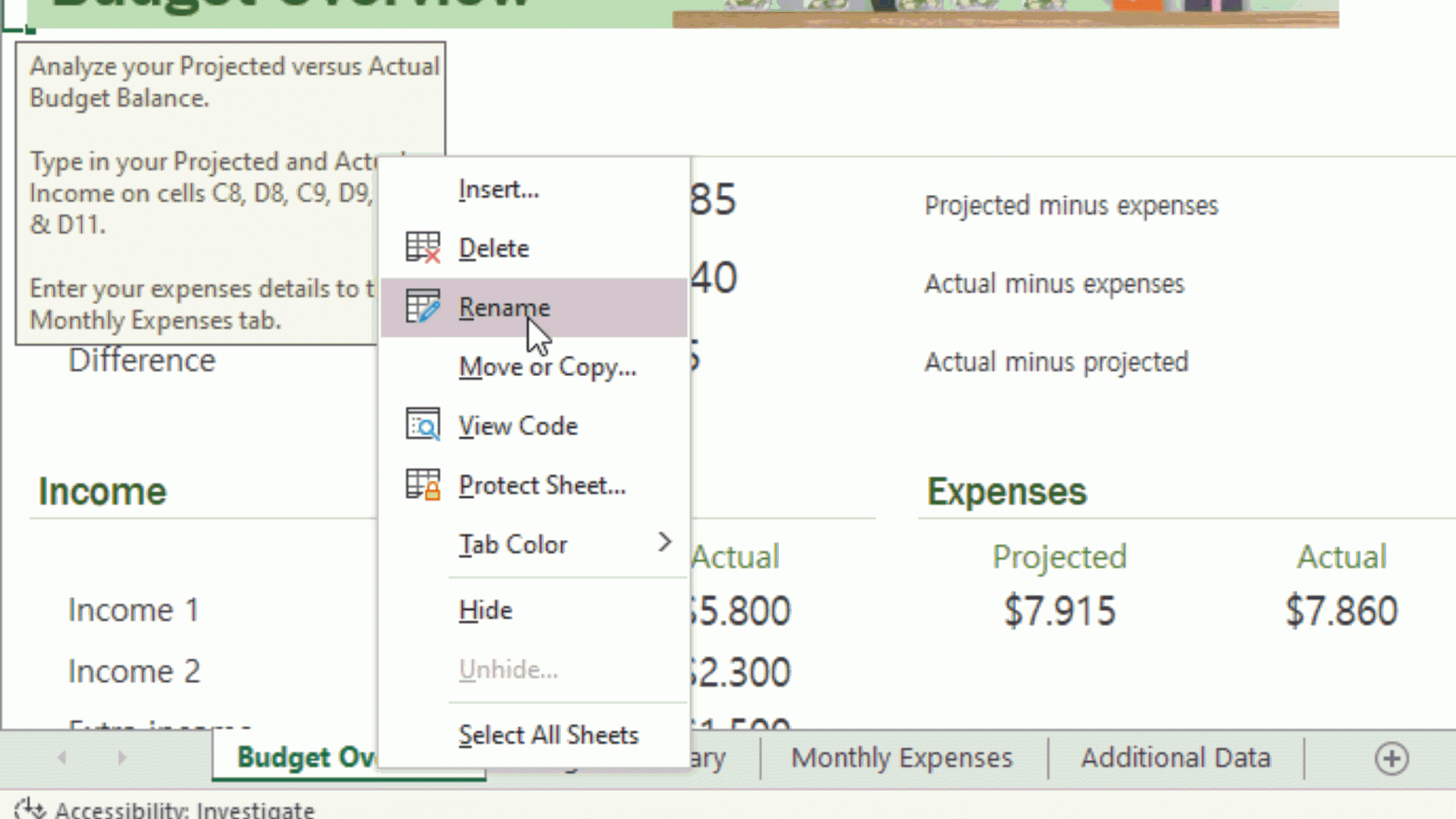The image size is (1456, 819).
Task: Select the View Code magnifier icon
Action: tap(422, 425)
